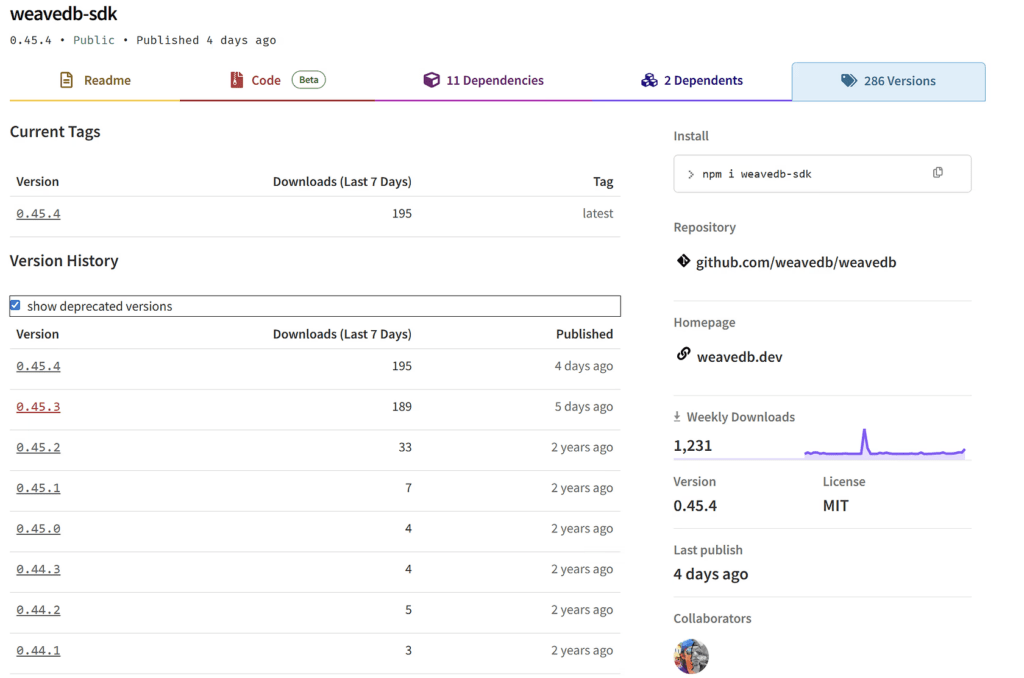Click the Versions tags icon
The width and height of the screenshot is (1024, 678).
[849, 81]
